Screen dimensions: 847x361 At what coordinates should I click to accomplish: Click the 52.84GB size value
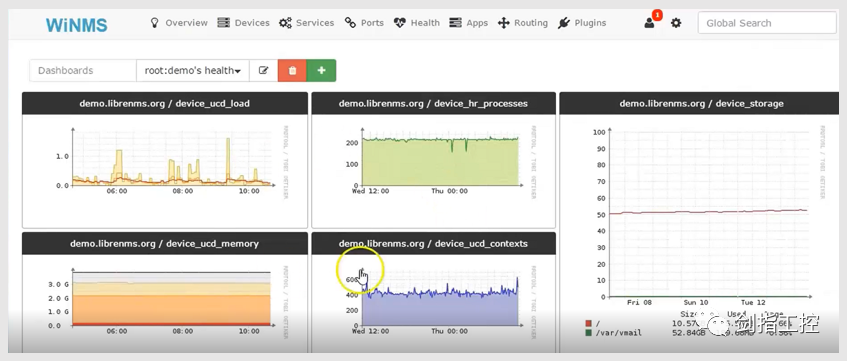689,333
